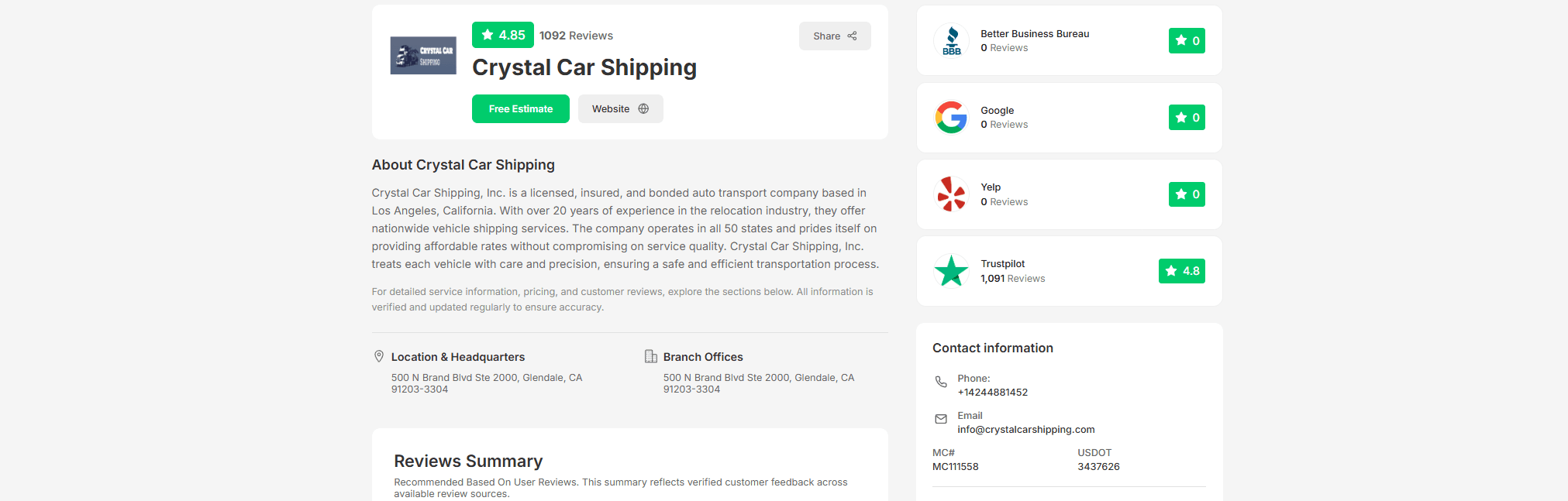This screenshot has width=1568, height=501.
Task: Click the Yelp logo icon
Action: (x=951, y=194)
